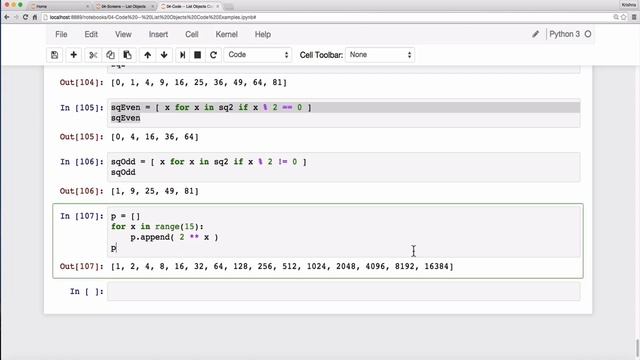Open the File menu

[61, 34]
